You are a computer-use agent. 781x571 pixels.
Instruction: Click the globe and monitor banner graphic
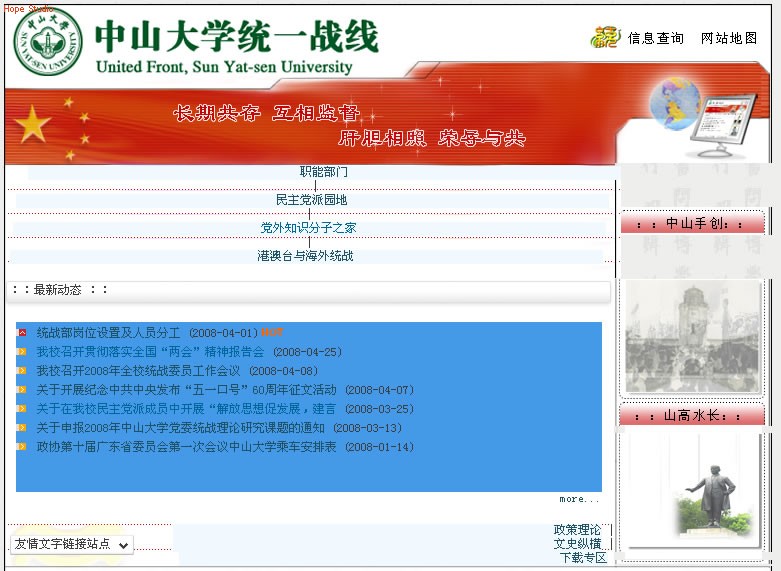(x=702, y=117)
